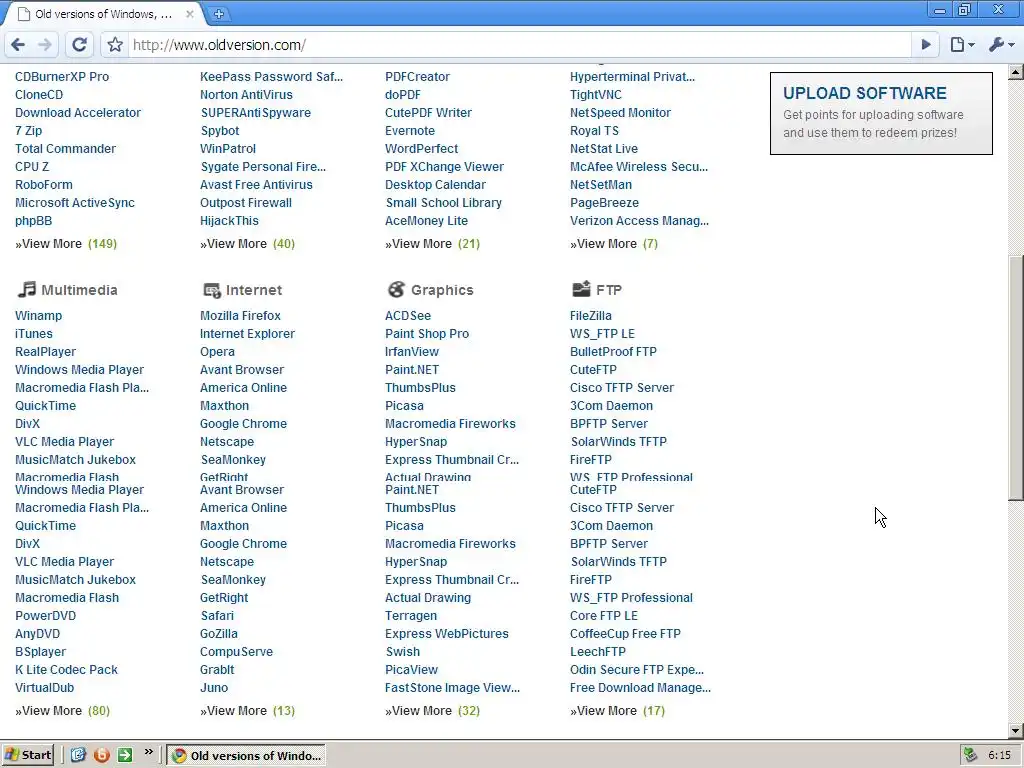Click the Go arrow beside the address bar
The image size is (1024, 768).
click(x=926, y=44)
